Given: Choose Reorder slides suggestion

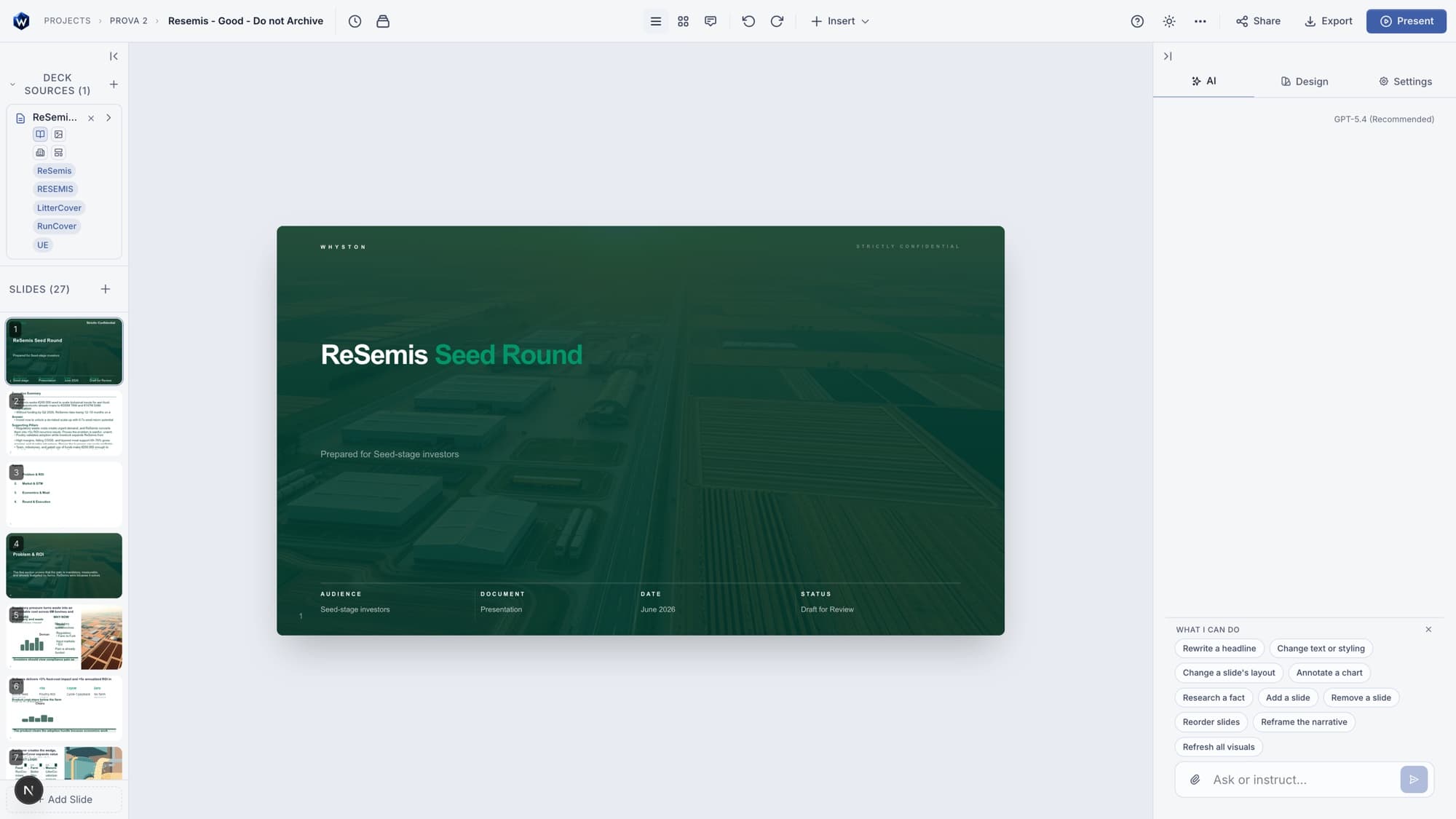Looking at the screenshot, I should pyautogui.click(x=1211, y=722).
